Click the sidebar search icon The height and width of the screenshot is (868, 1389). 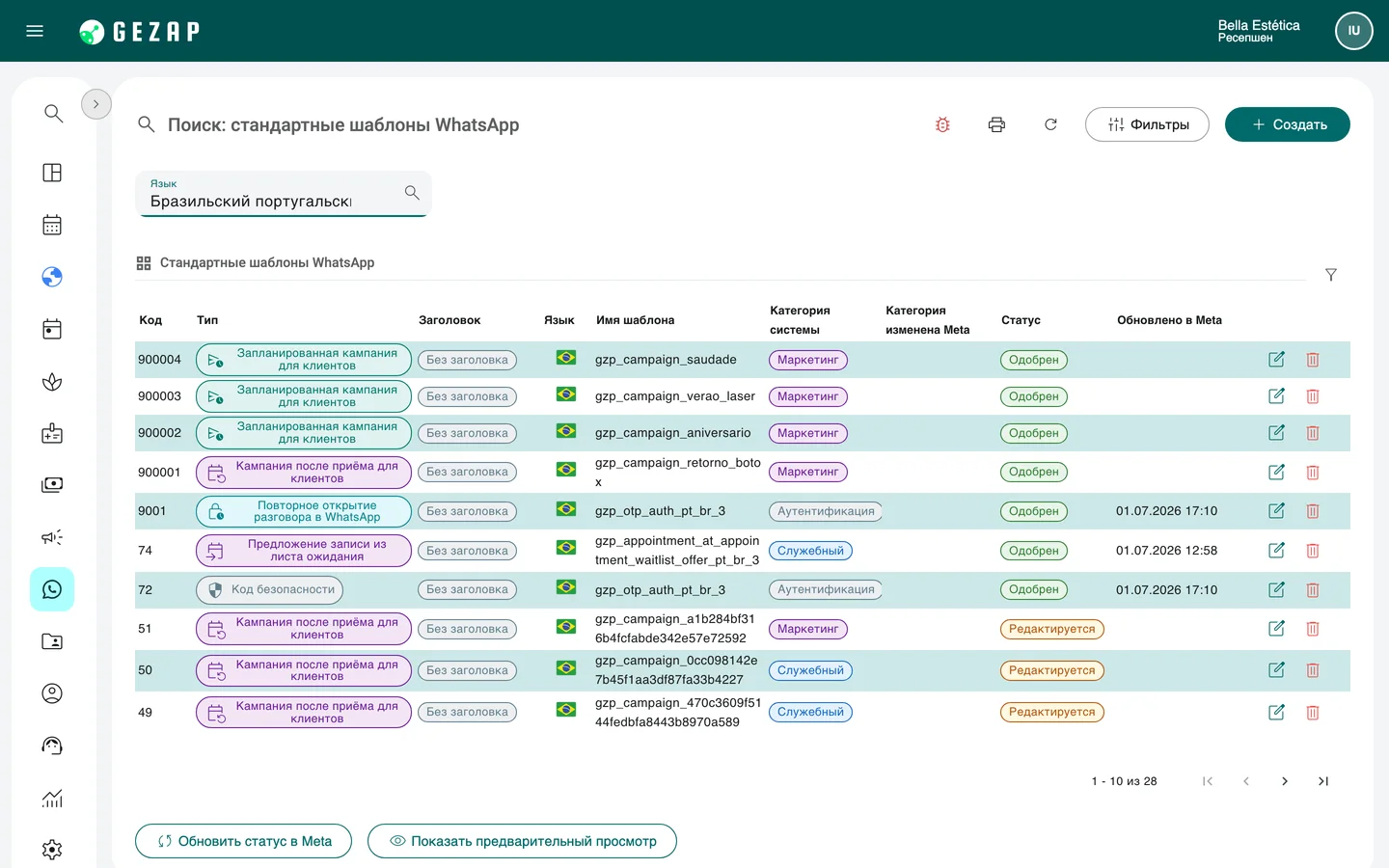tap(53, 113)
